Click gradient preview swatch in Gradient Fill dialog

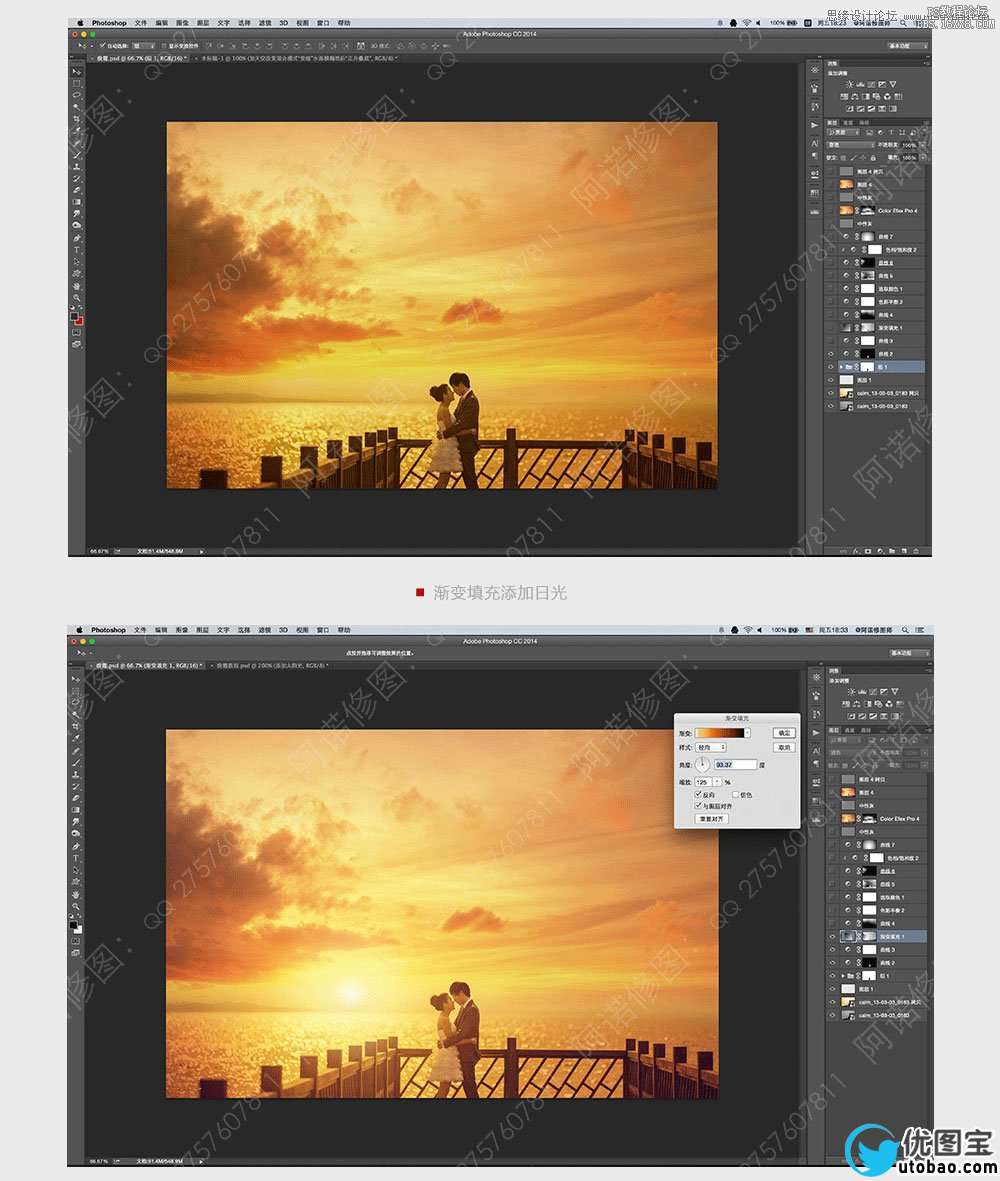tap(719, 733)
